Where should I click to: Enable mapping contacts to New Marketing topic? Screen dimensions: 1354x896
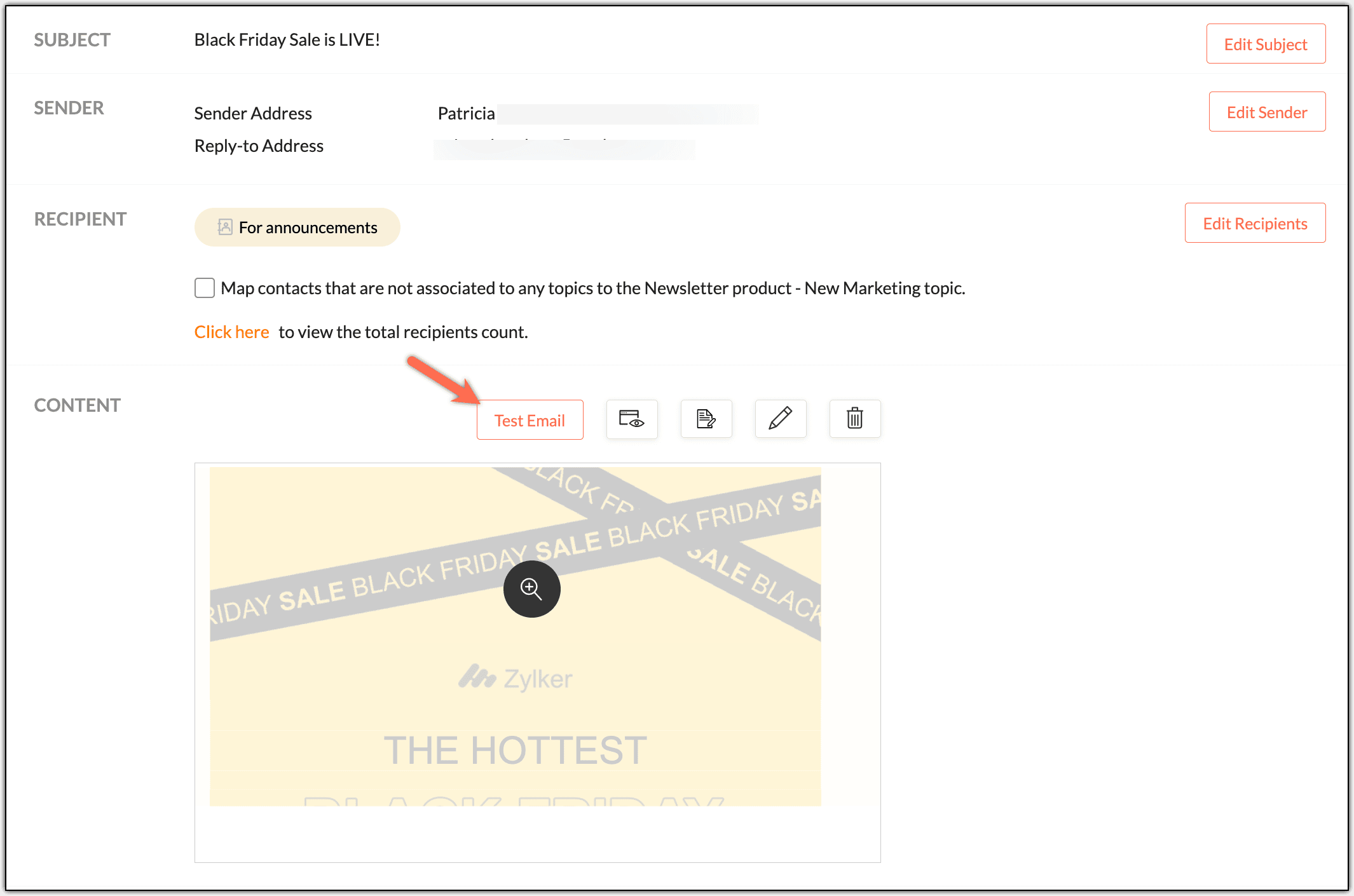204,288
